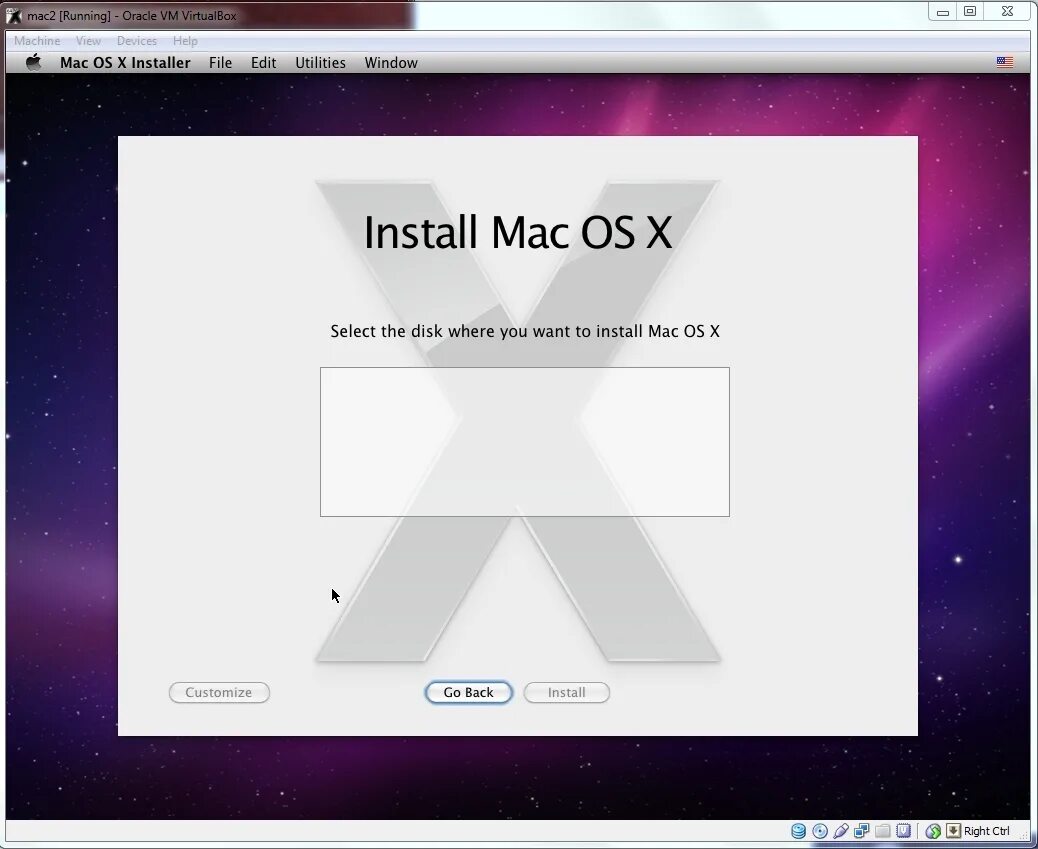Click inside the disk selection list box
The width and height of the screenshot is (1038, 849).
(525, 442)
